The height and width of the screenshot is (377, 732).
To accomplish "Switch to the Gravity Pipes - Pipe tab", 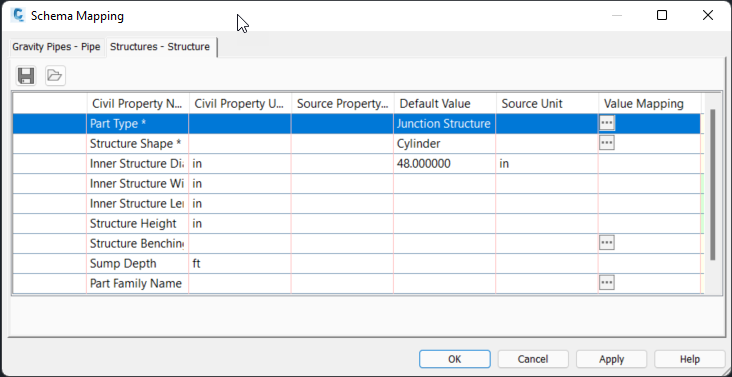I will 56,47.
